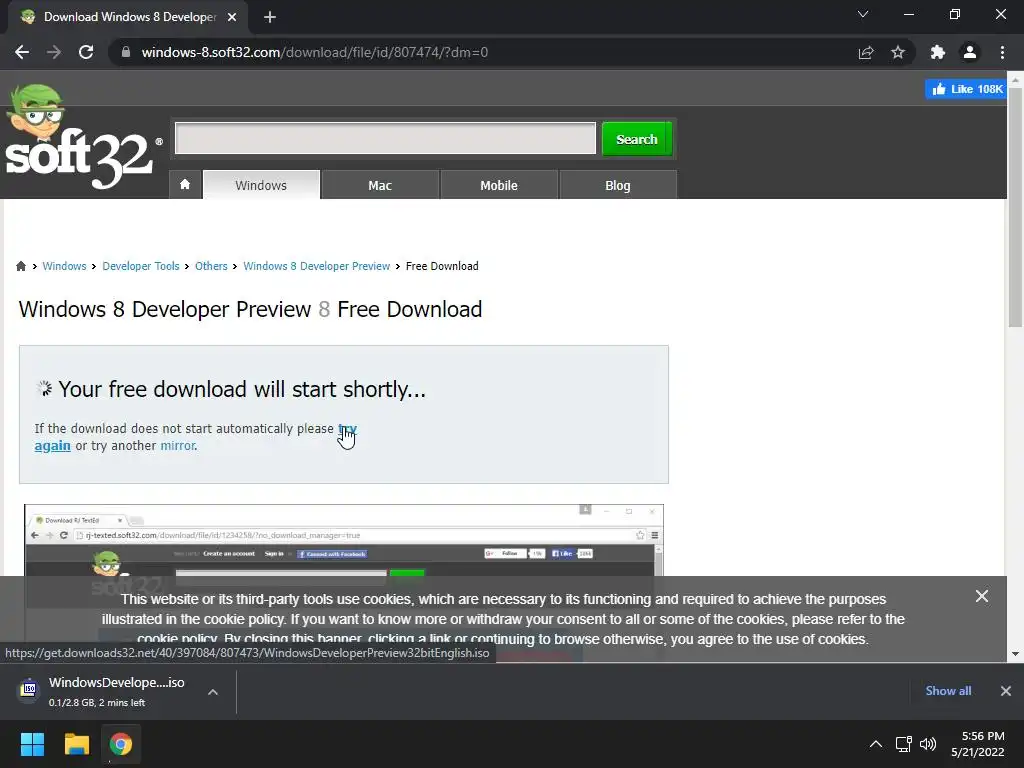Open Windows 8 Developer Preview breadcrumb
1024x768 pixels.
click(317, 266)
